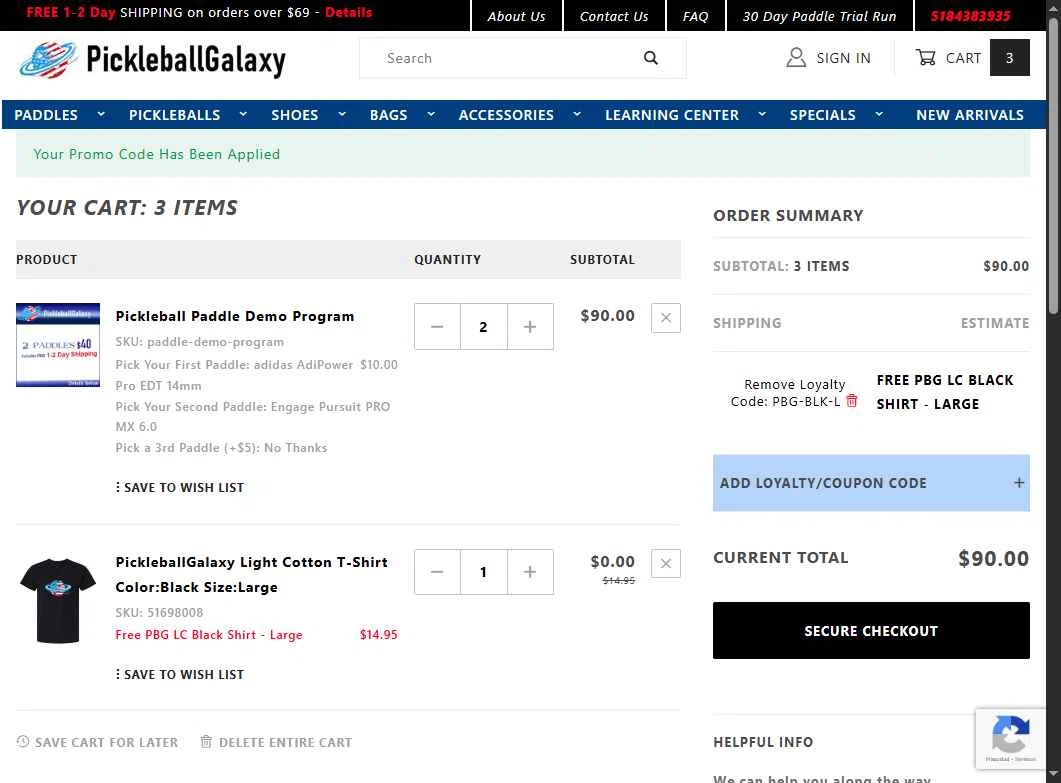Save Paddle Demo Program to wish list

pyautogui.click(x=179, y=487)
